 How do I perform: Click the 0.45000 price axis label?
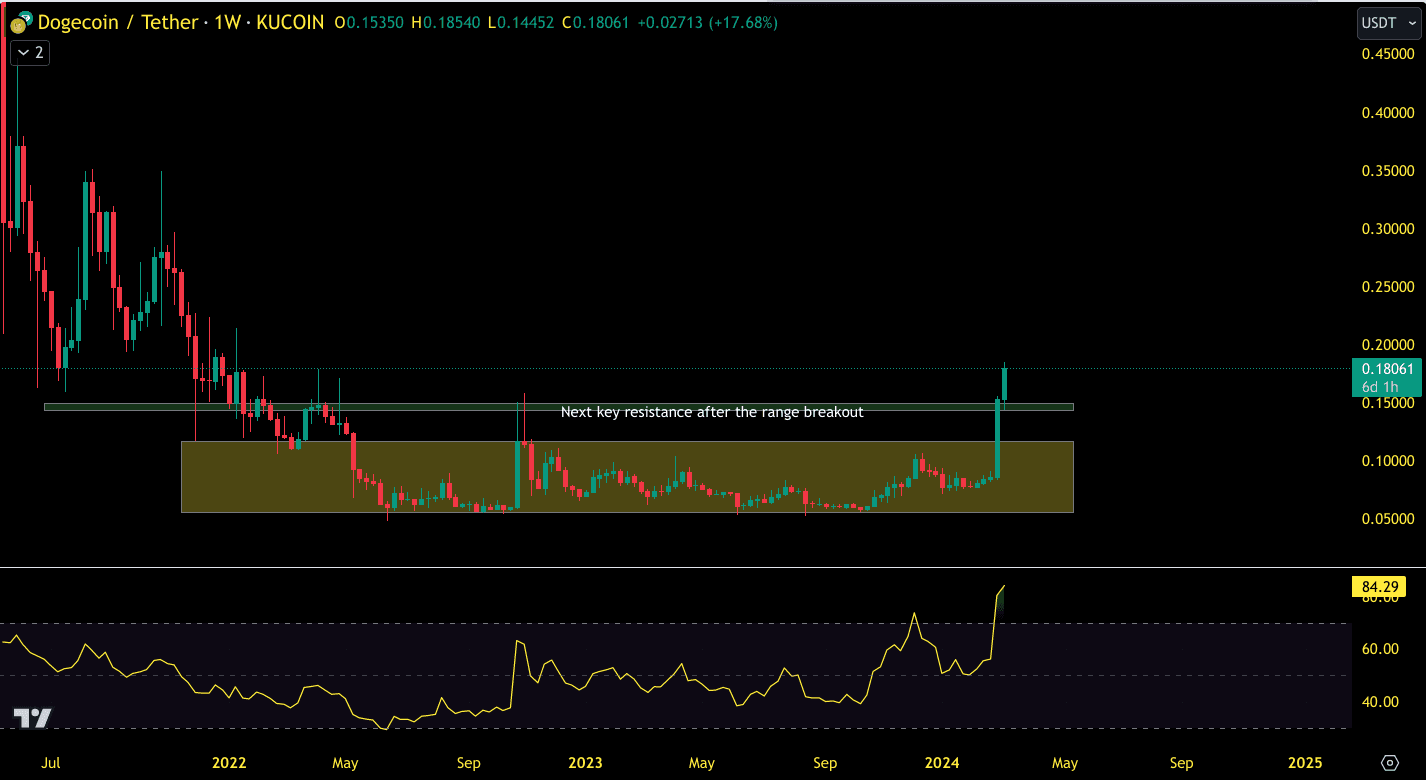pyautogui.click(x=1388, y=54)
